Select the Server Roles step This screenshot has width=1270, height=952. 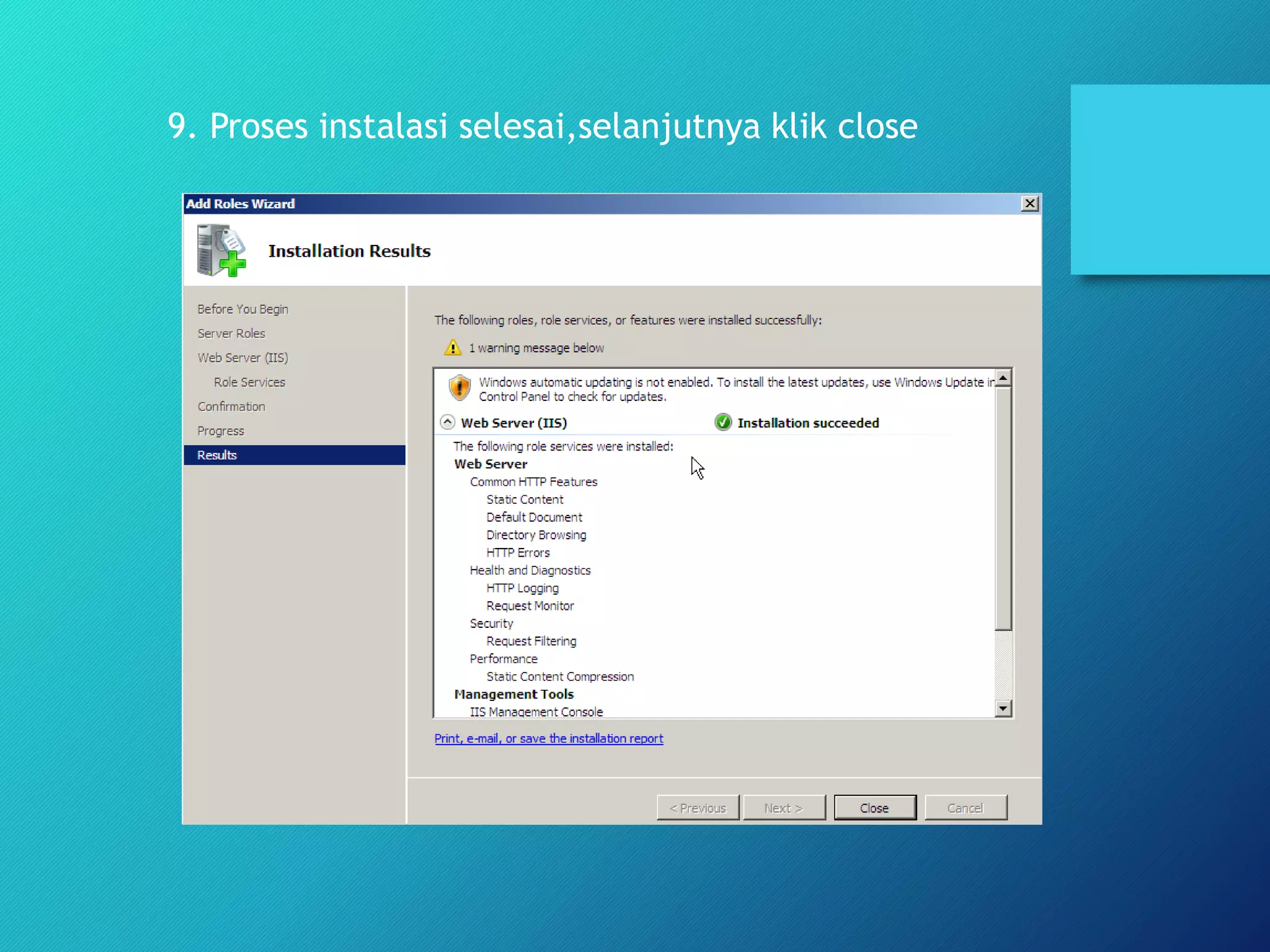[x=231, y=333]
